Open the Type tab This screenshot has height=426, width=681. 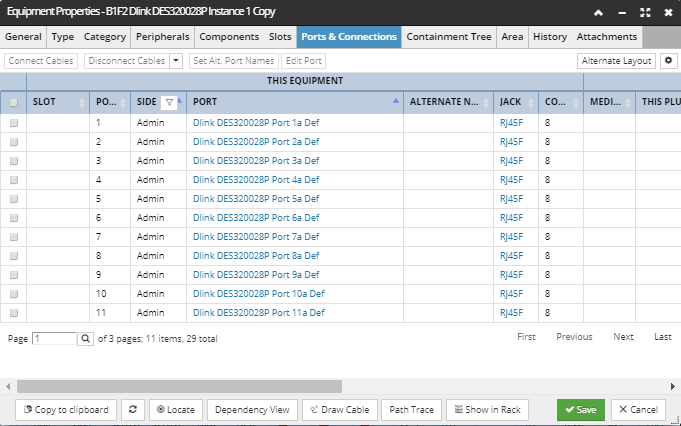(63, 37)
